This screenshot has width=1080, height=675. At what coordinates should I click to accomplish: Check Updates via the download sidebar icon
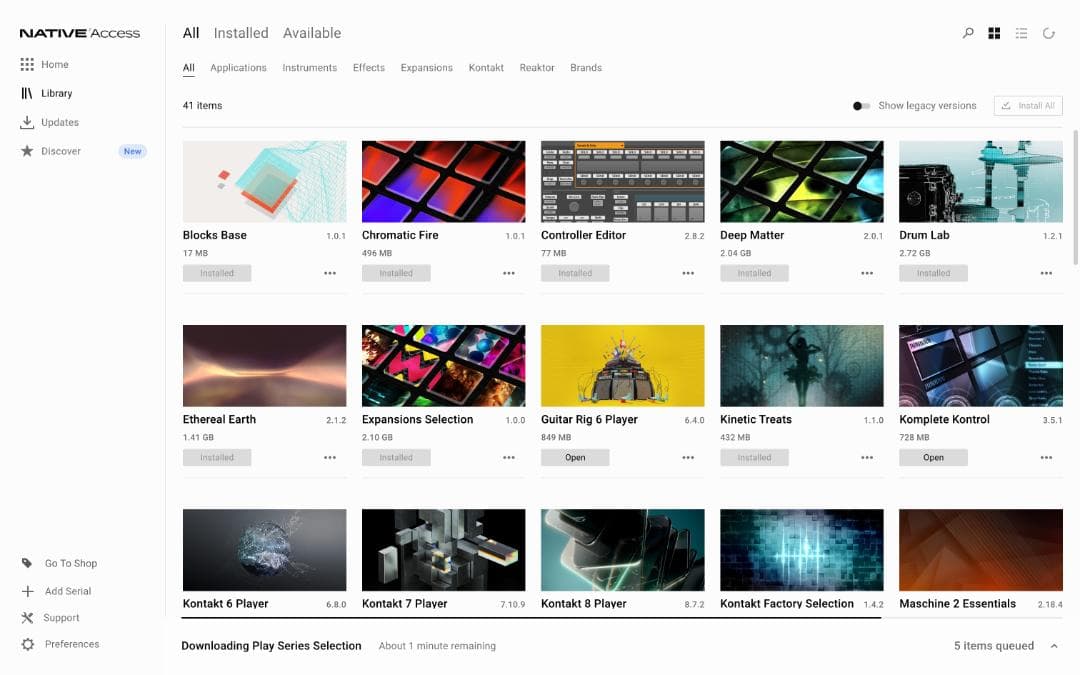(x=52, y=122)
